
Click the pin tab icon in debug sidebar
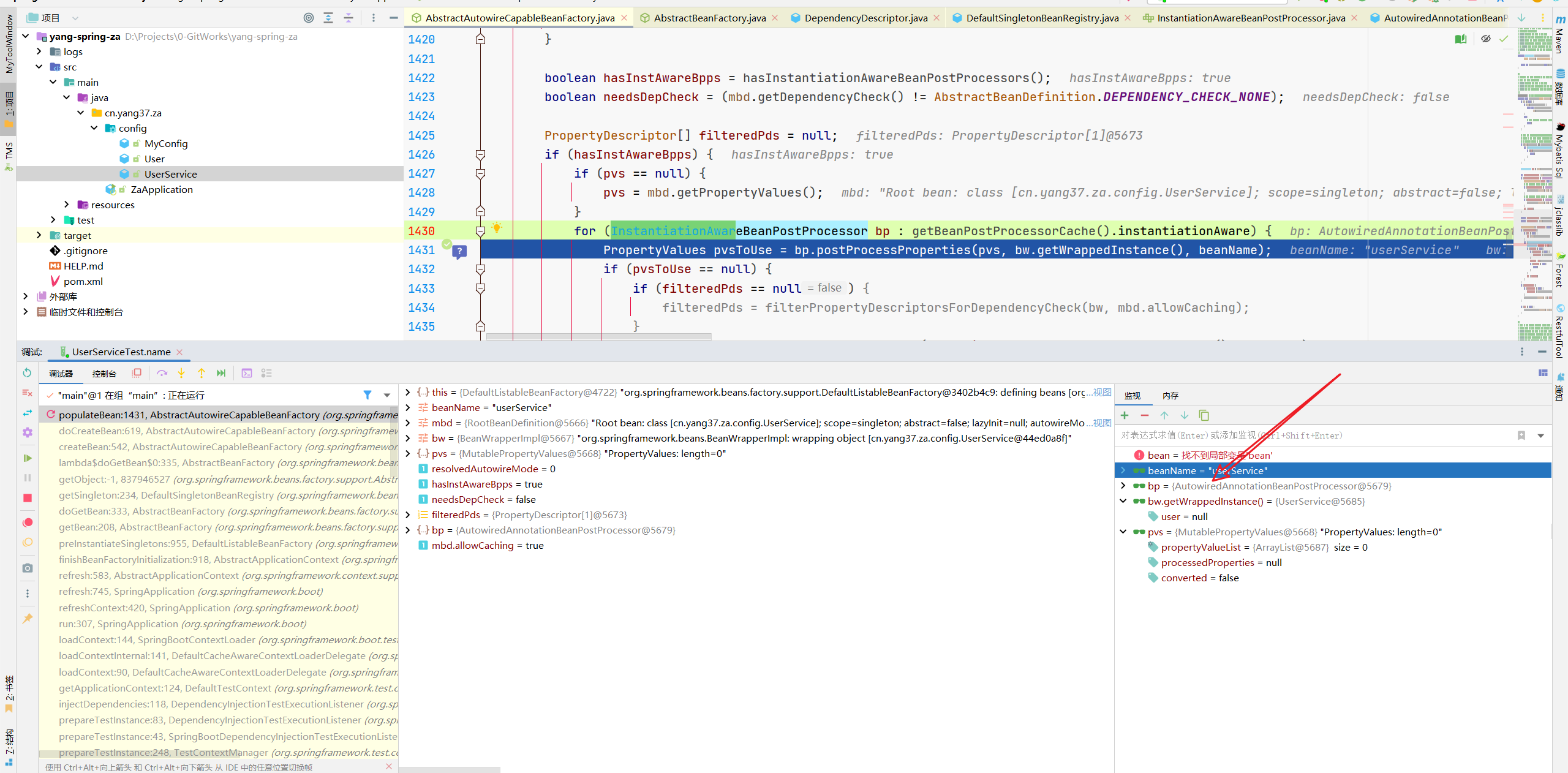coord(28,619)
